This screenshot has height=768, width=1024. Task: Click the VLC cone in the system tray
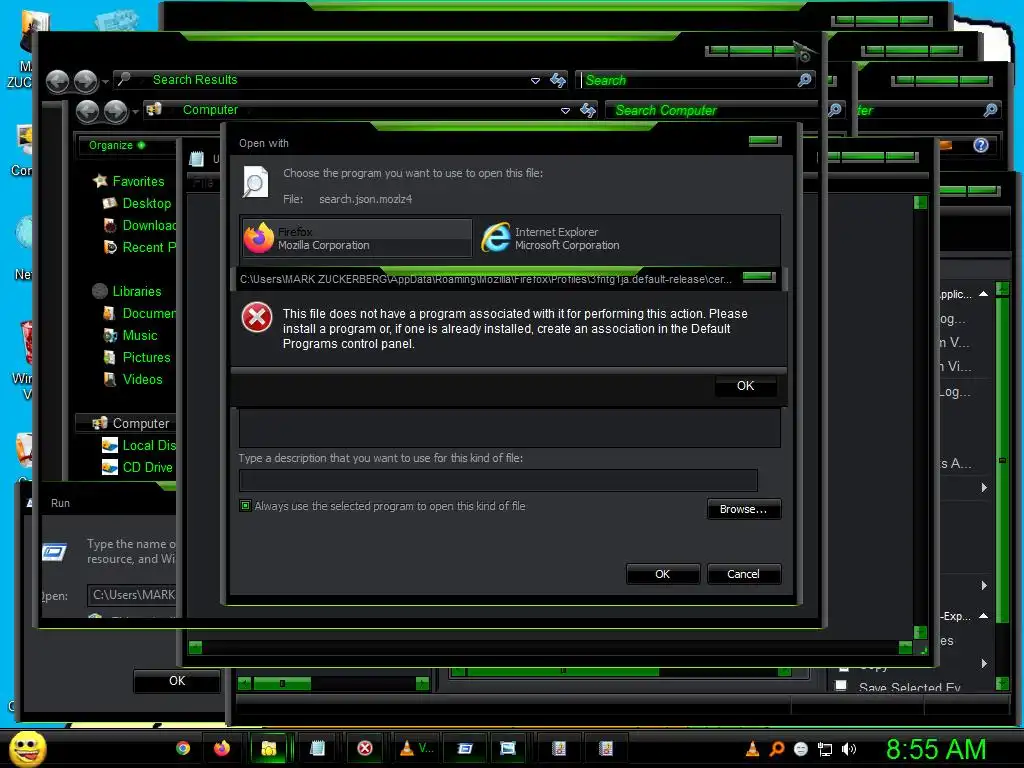coord(752,749)
